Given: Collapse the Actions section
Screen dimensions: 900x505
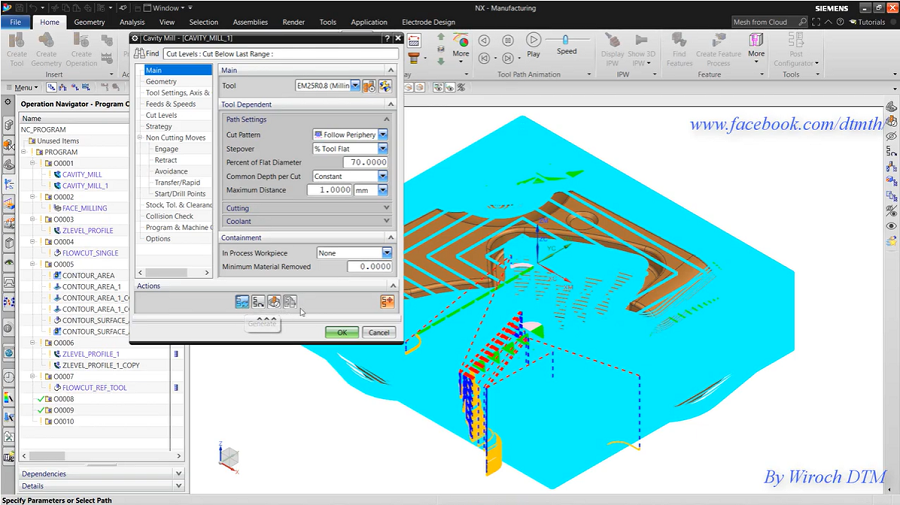Looking at the screenshot, I should point(393,286).
